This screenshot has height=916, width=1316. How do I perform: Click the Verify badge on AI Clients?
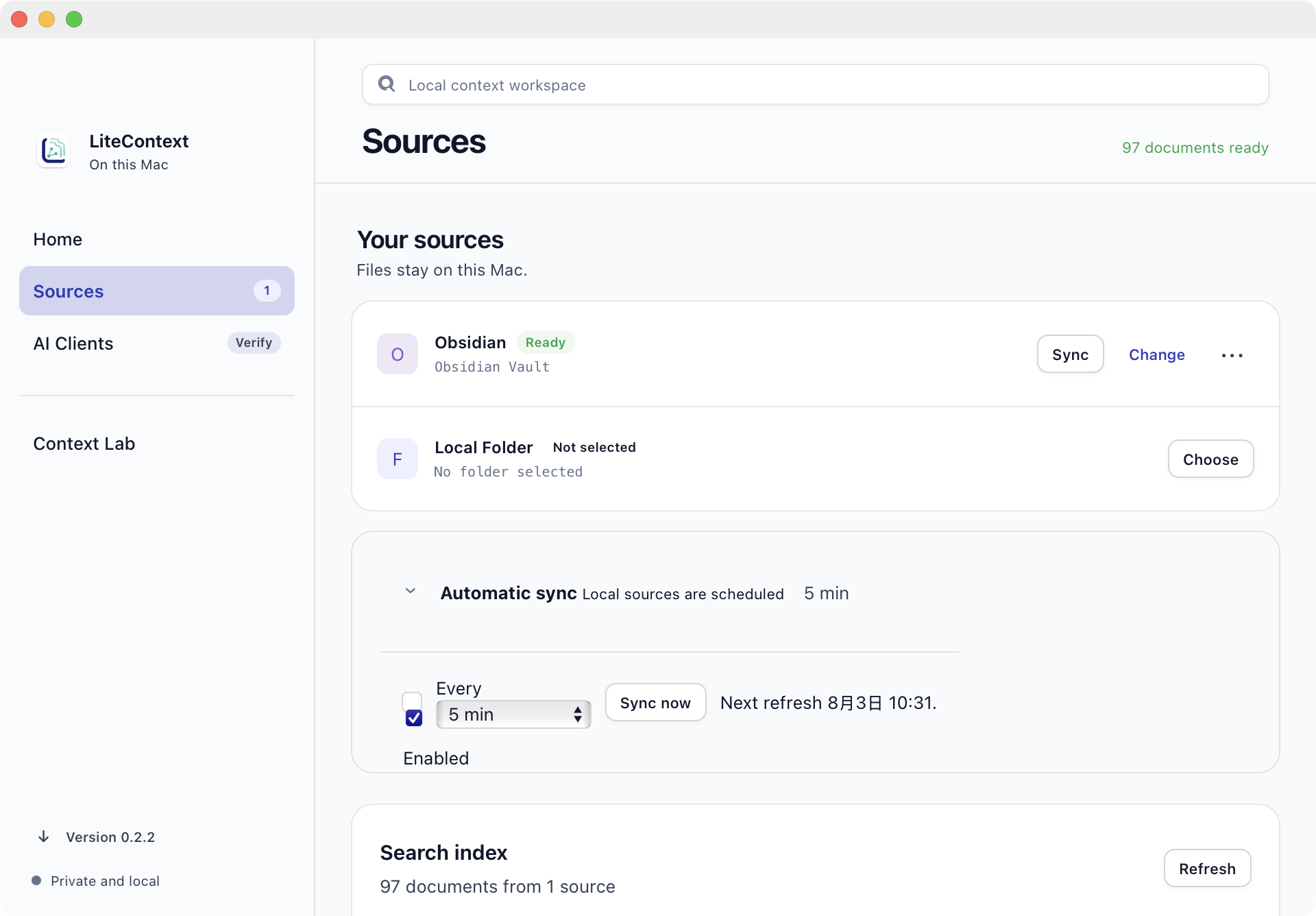(x=254, y=342)
